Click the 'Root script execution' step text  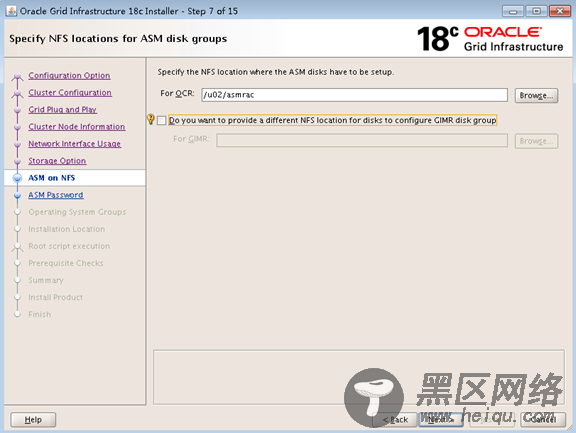click(69, 246)
